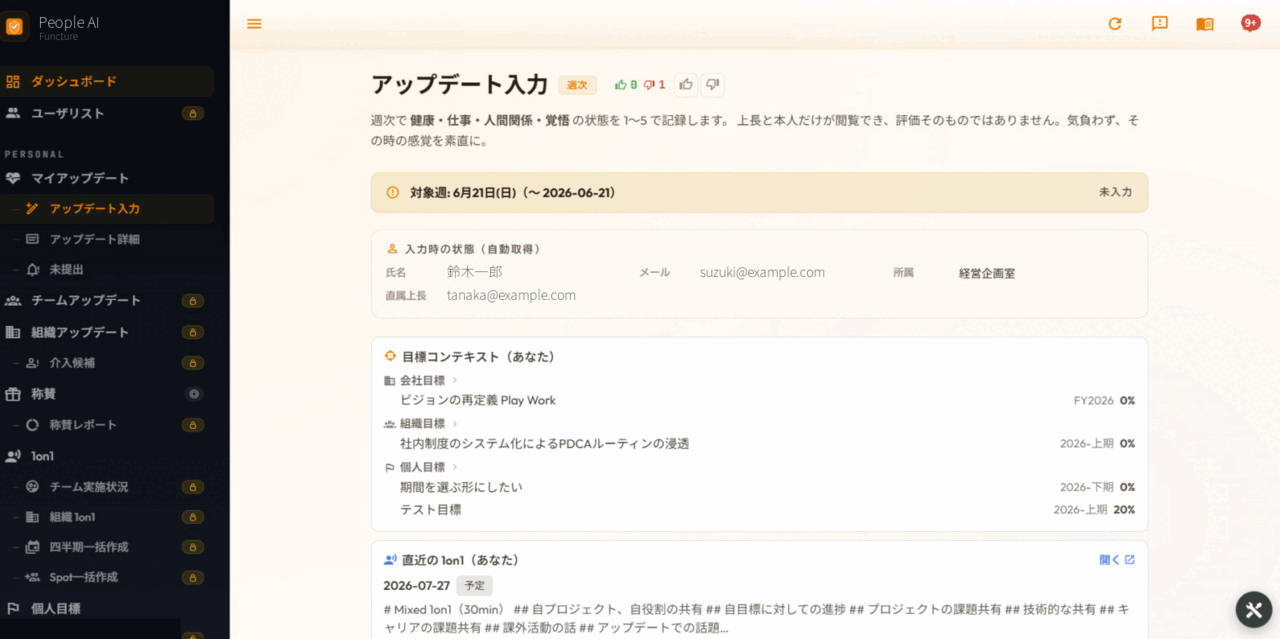Viewport: 1280px width, 639px height.
Task: Click the lock badge next to 介入候補
Action: point(193,363)
